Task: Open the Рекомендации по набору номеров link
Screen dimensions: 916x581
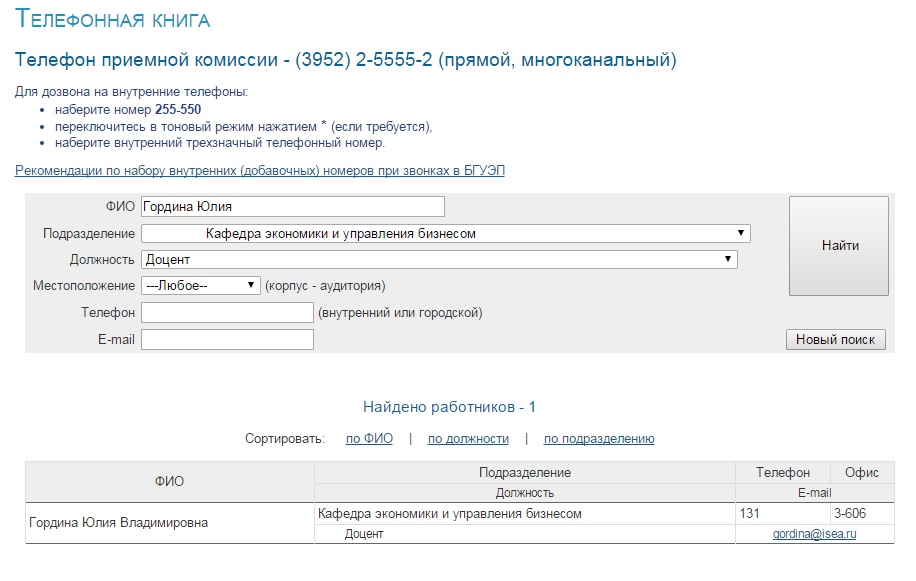Action: 260,171
